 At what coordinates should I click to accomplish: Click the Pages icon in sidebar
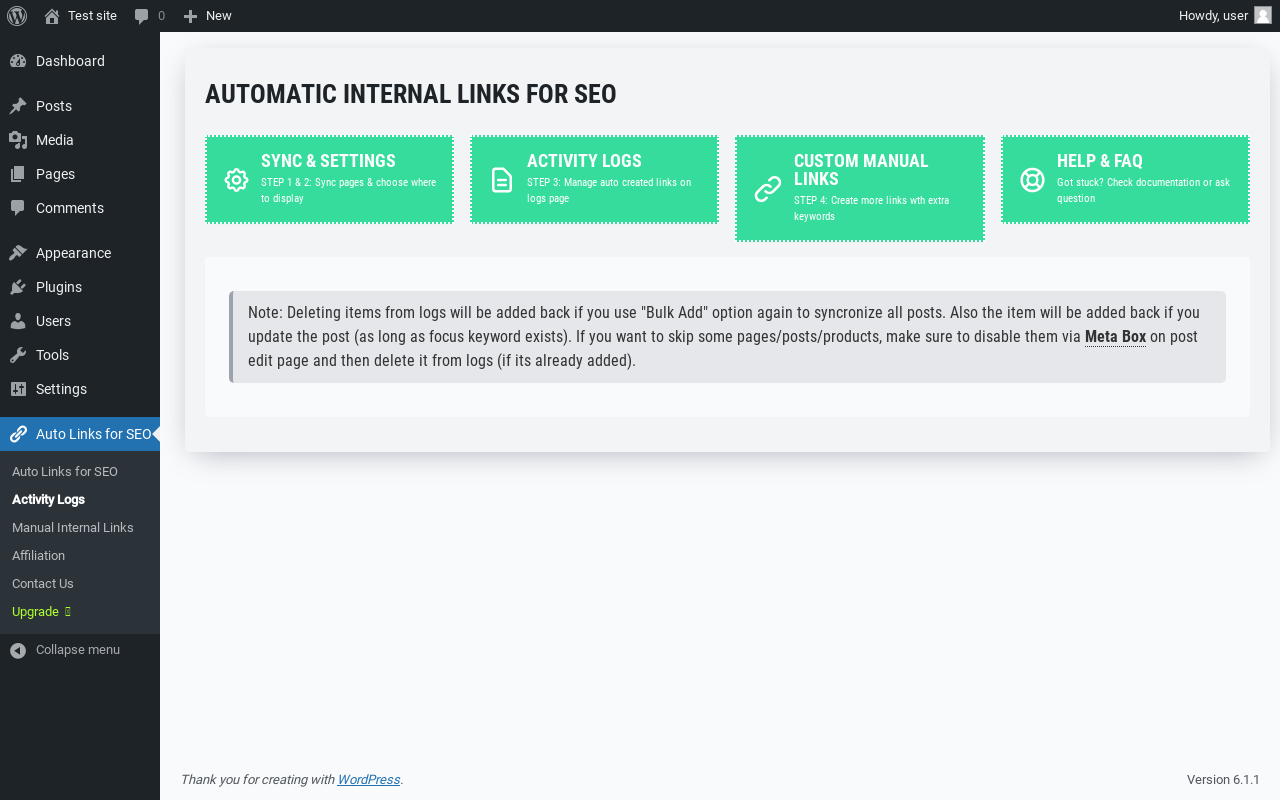[18, 174]
